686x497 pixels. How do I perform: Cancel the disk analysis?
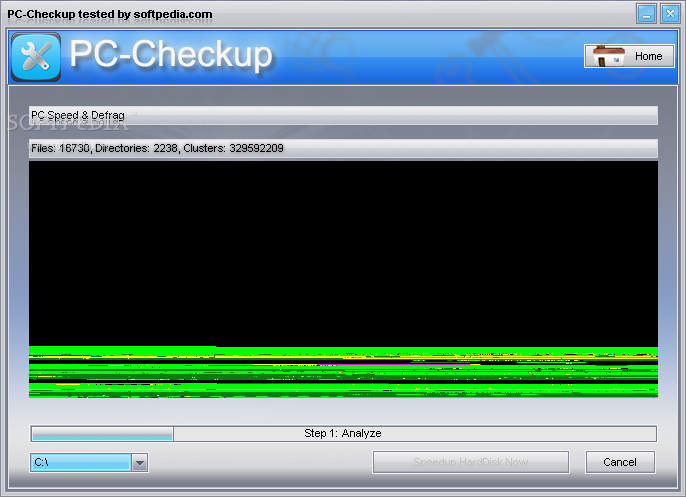[620, 462]
